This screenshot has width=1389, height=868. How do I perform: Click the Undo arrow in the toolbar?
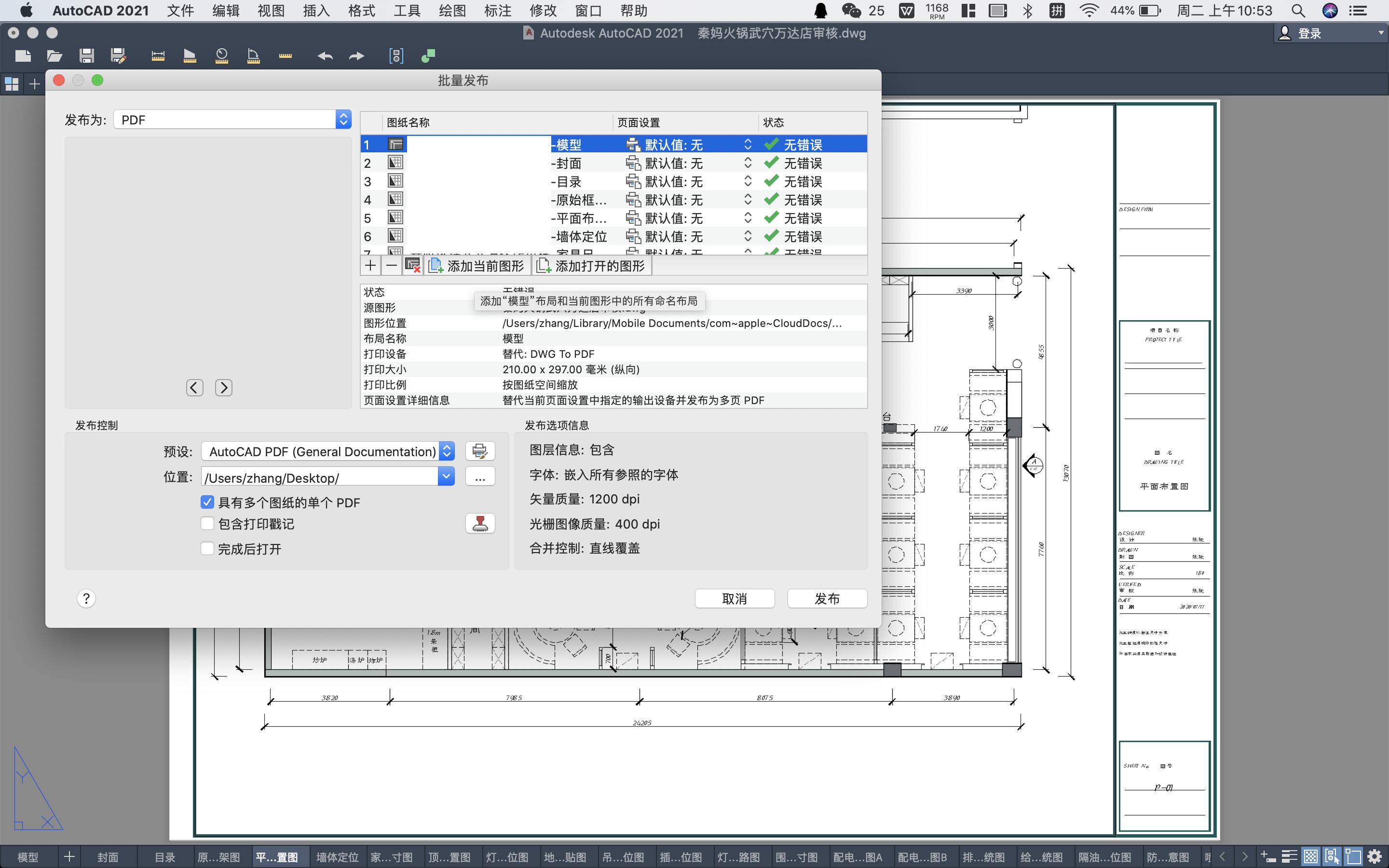coord(325,55)
